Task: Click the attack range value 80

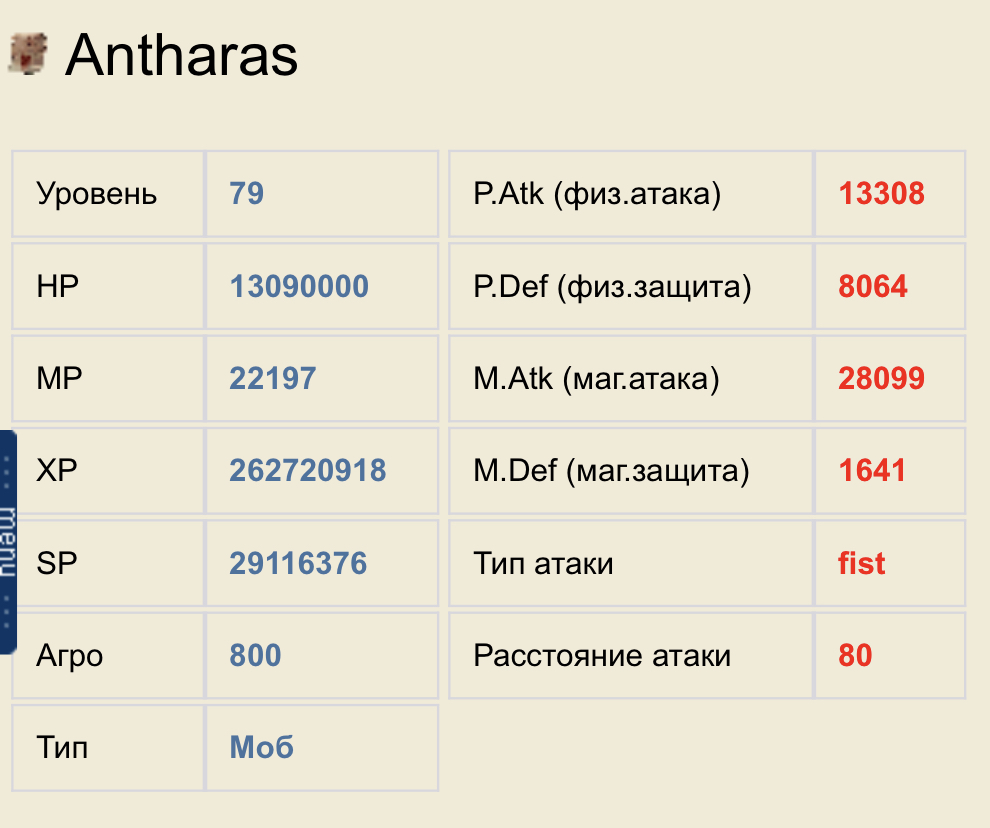Action: click(x=856, y=656)
